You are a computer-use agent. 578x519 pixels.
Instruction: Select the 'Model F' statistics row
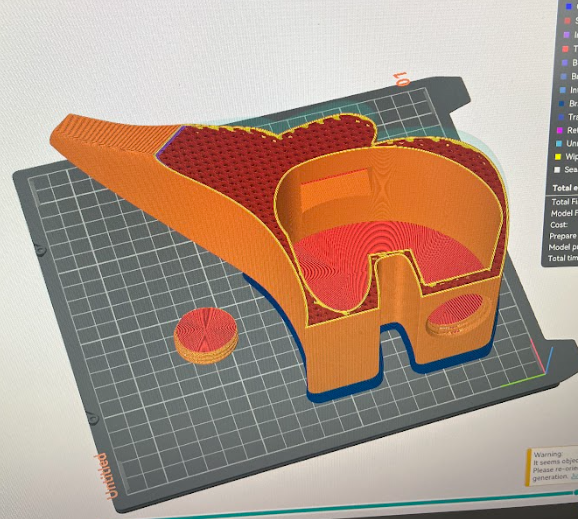(x=564, y=213)
